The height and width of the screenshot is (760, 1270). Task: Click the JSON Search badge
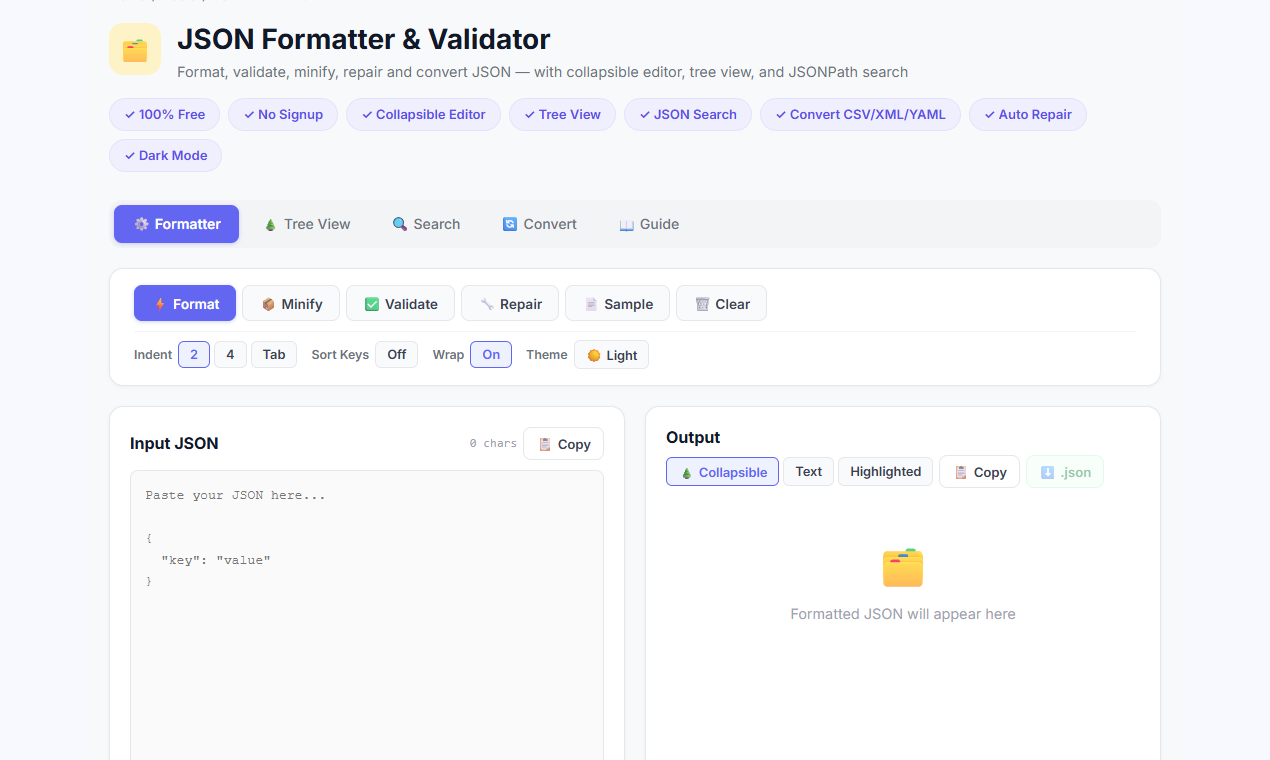point(688,114)
